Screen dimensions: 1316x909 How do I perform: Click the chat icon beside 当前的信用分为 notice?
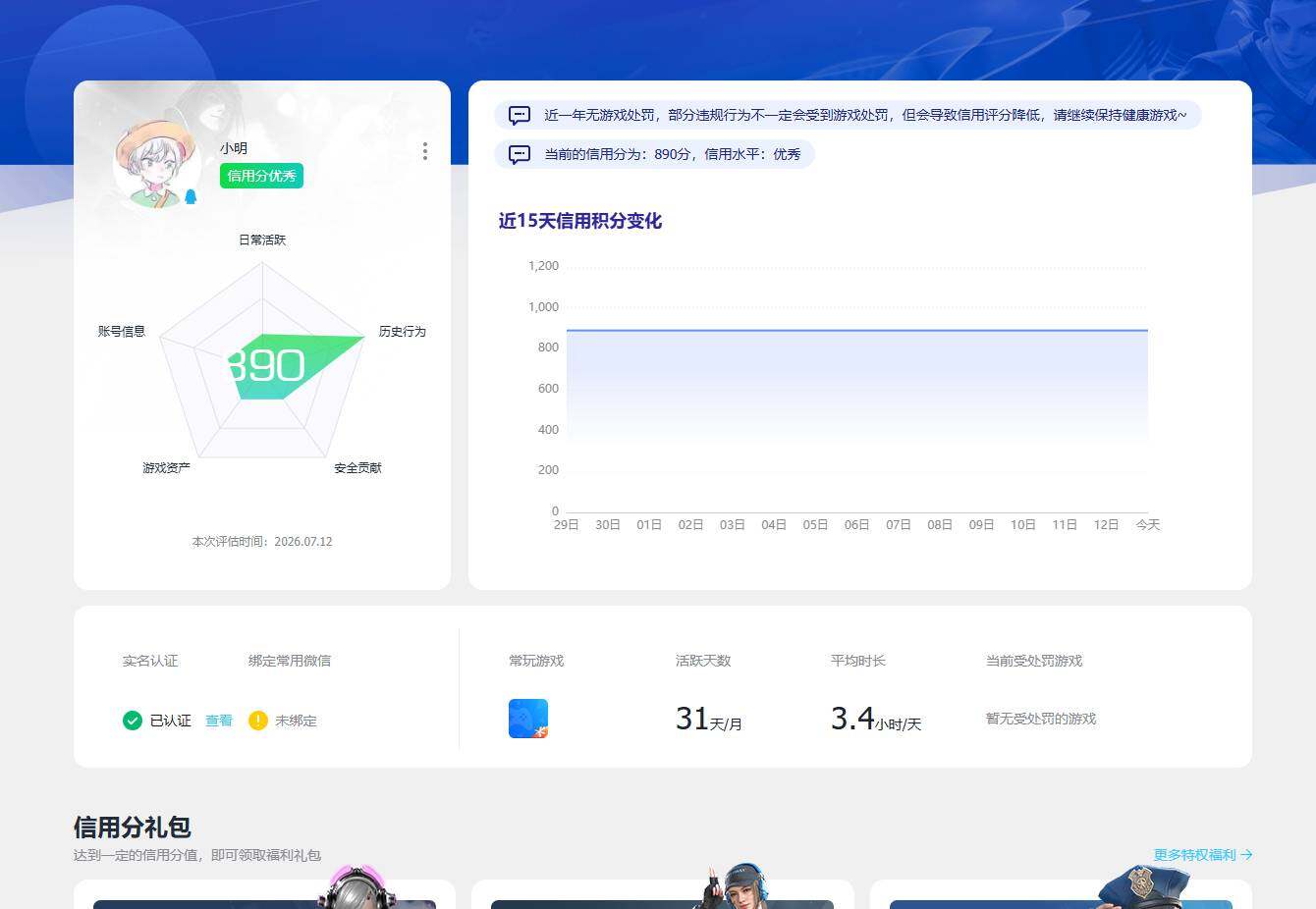[520, 154]
